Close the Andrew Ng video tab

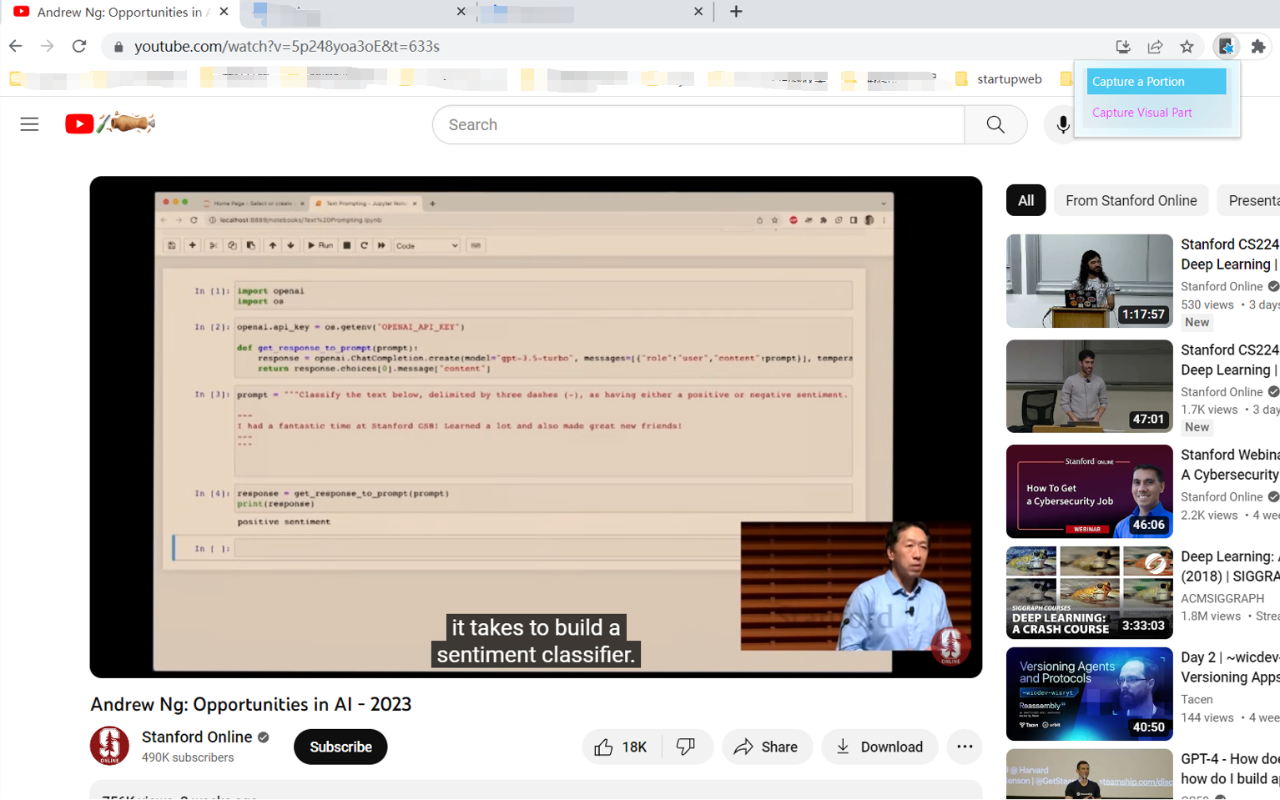224,12
